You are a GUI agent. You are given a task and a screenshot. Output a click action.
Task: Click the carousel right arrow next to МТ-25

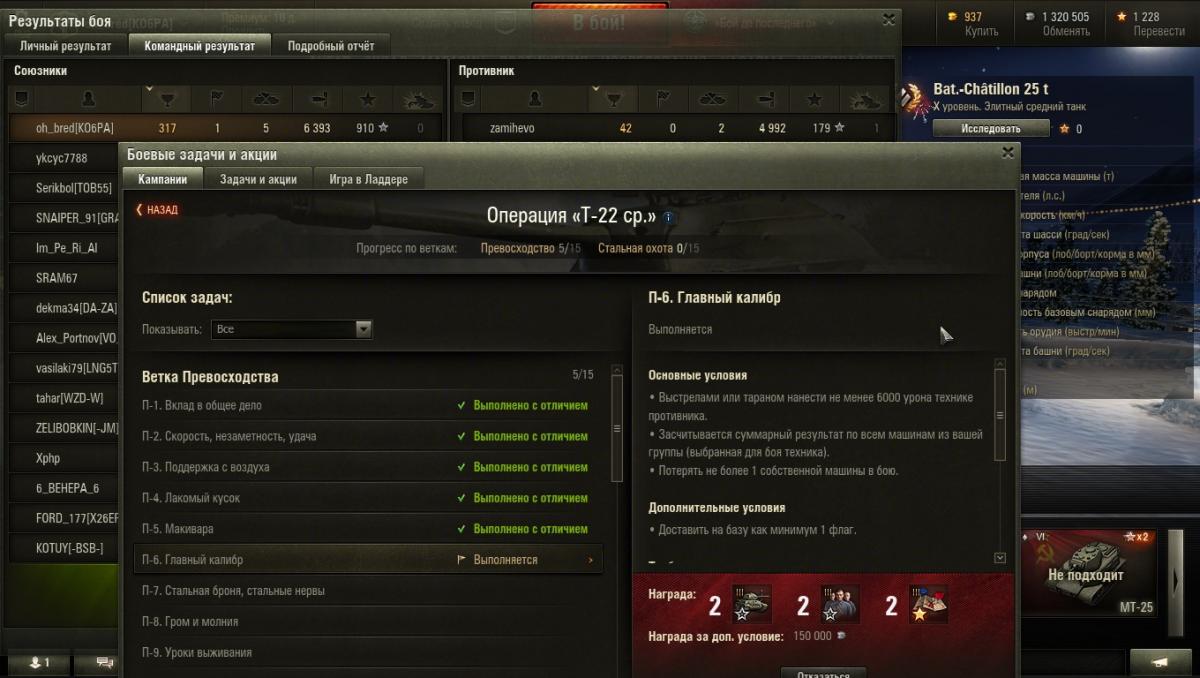1177,576
